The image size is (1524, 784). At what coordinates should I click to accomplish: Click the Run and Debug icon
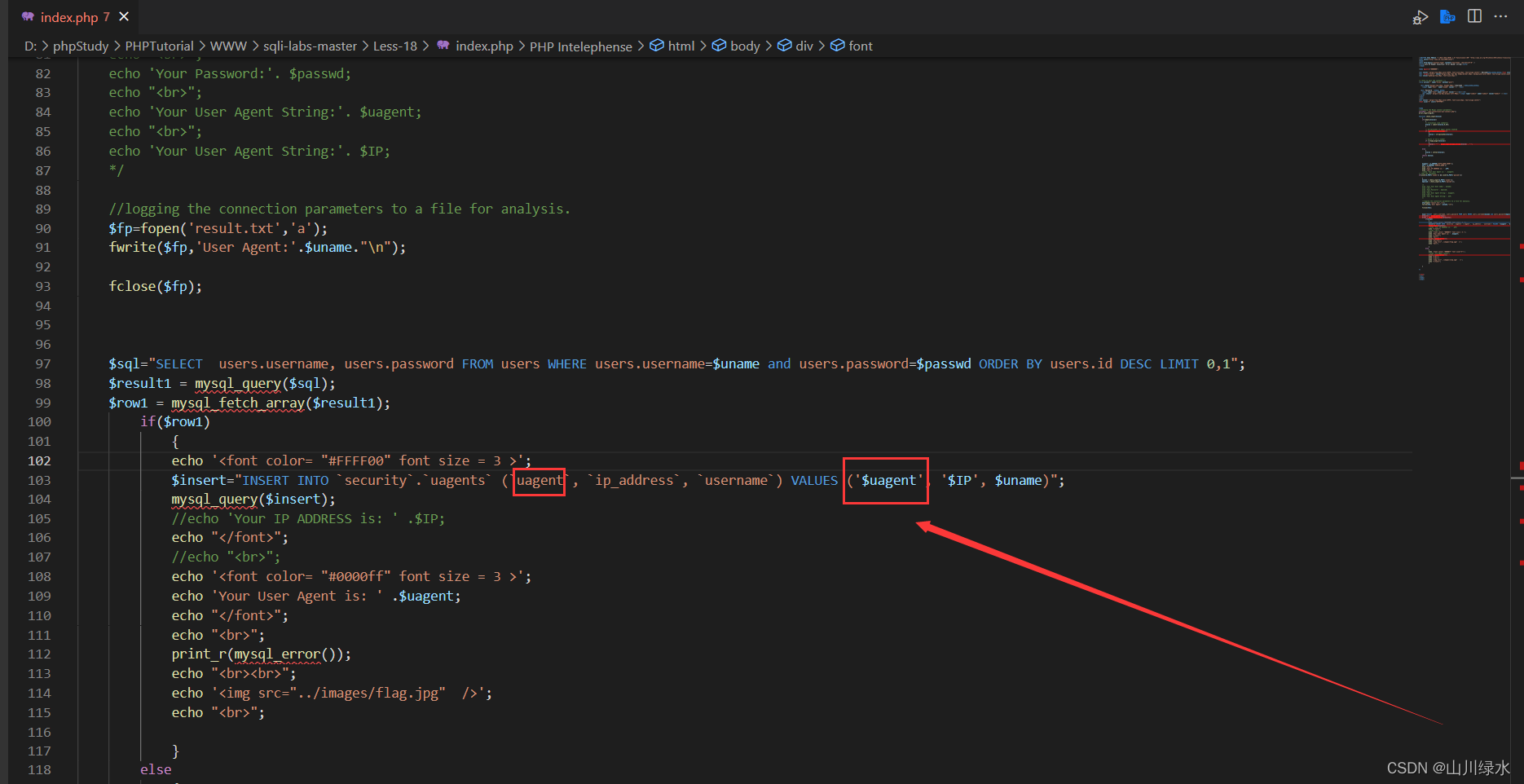[1420, 17]
